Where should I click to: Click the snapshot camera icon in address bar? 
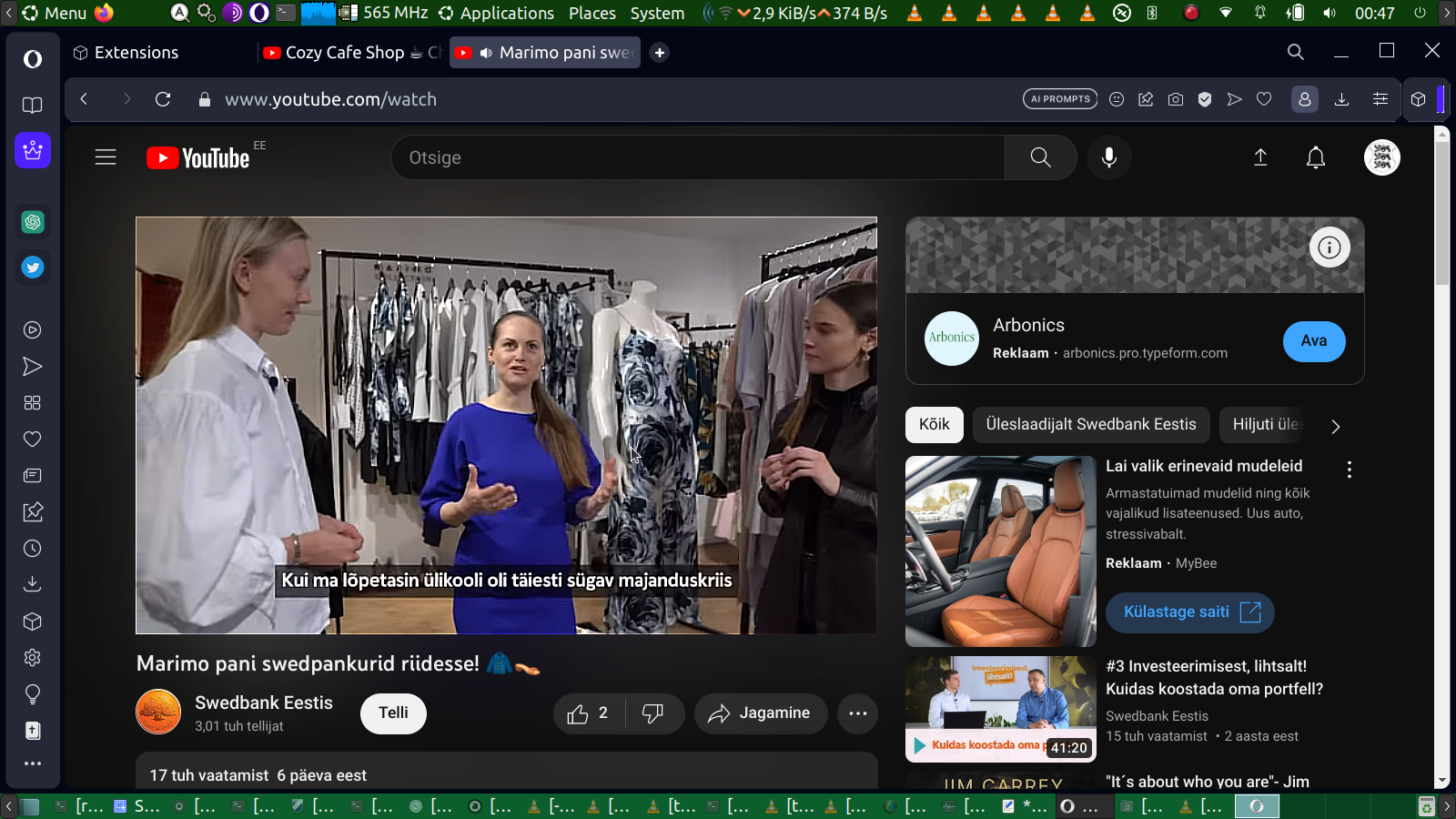(x=1176, y=99)
